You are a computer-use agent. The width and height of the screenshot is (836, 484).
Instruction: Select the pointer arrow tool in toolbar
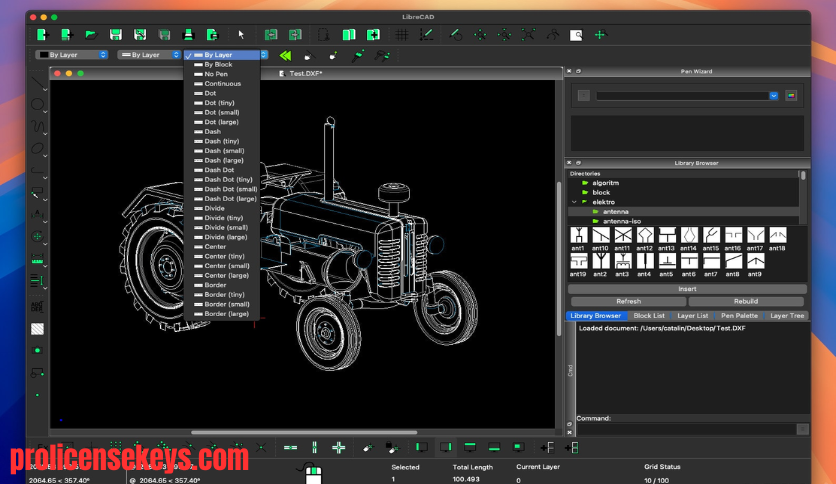click(241, 35)
